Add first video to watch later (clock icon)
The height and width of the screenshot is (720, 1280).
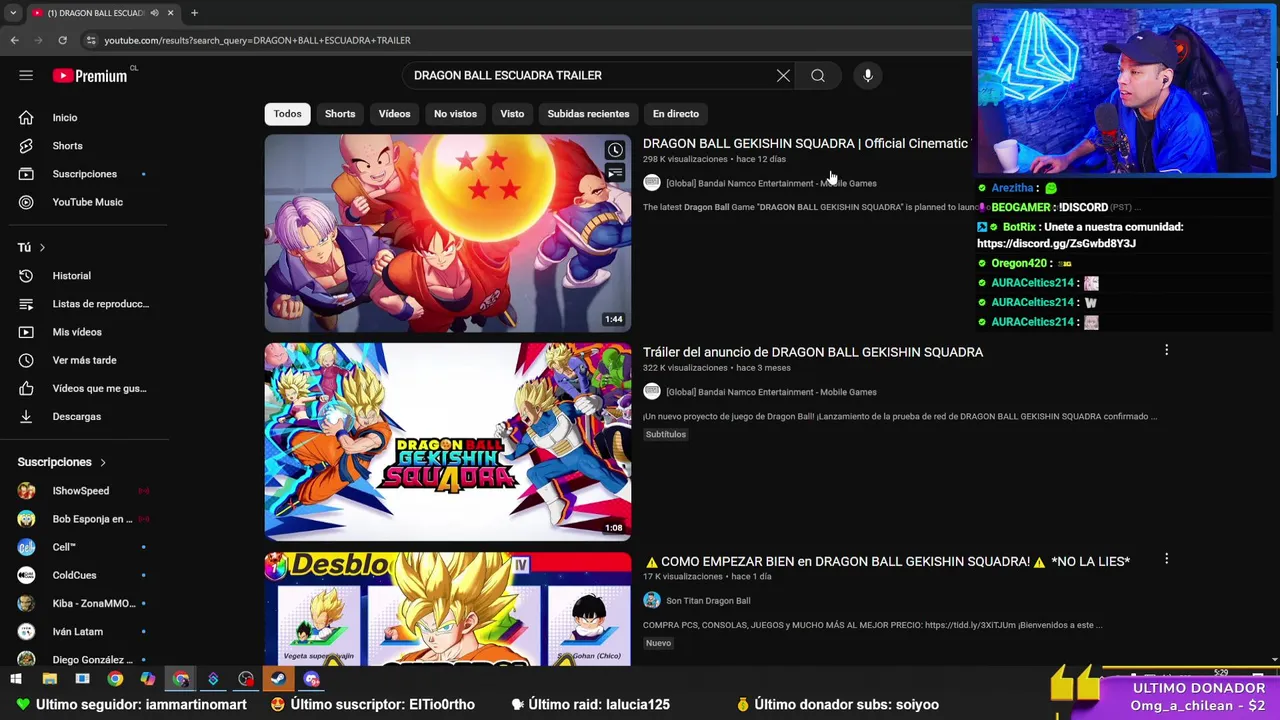pos(615,150)
